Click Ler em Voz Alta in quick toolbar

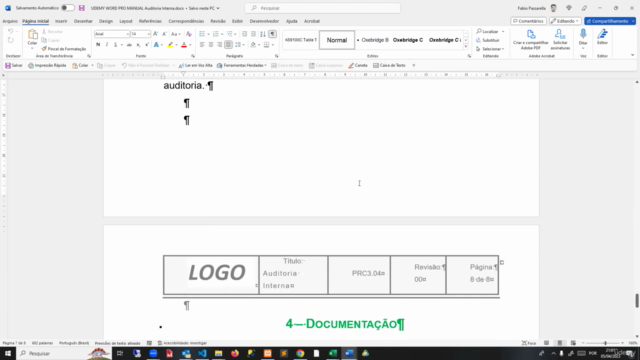point(196,65)
